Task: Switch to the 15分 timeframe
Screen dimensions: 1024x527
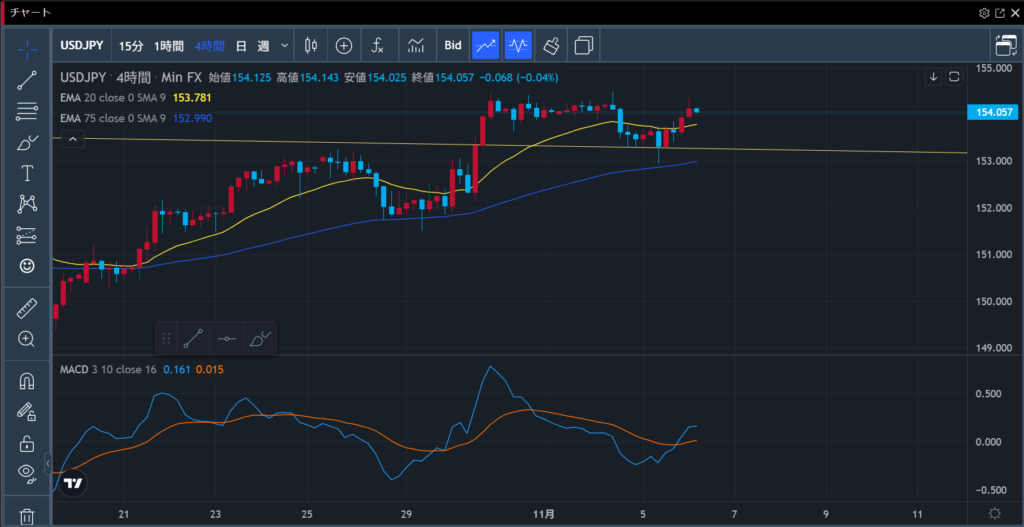Action: [130, 46]
